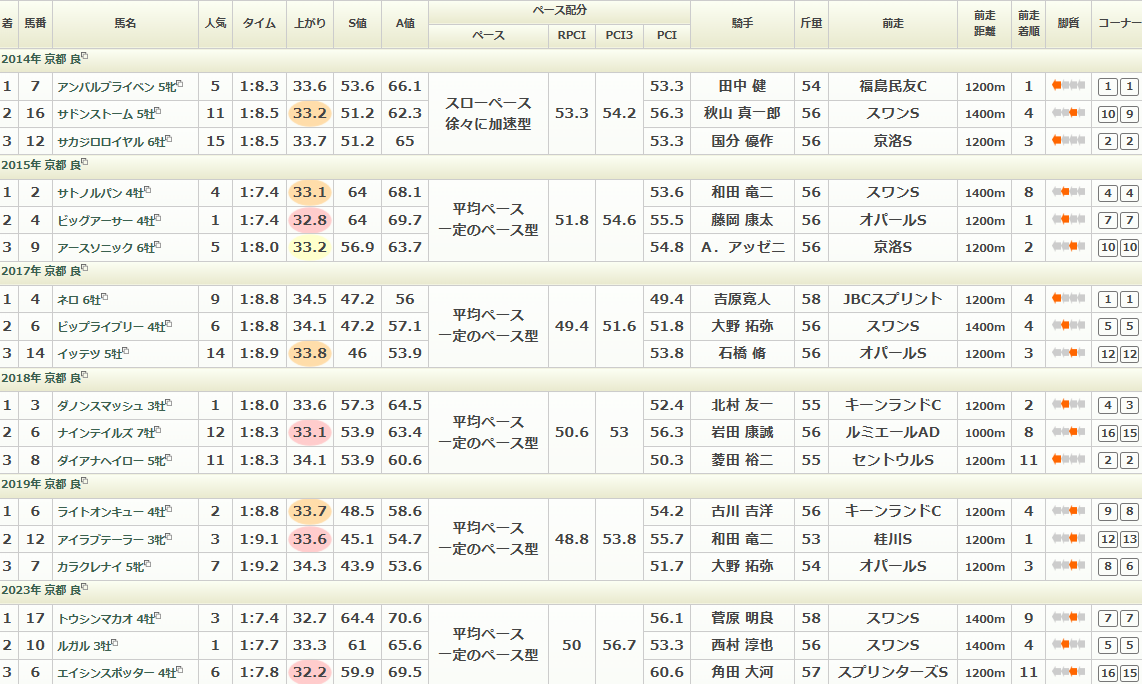This screenshot has height=684, width=1142.
Task: Click running-style arrow icon in ネロ row
Action: (x=1069, y=299)
